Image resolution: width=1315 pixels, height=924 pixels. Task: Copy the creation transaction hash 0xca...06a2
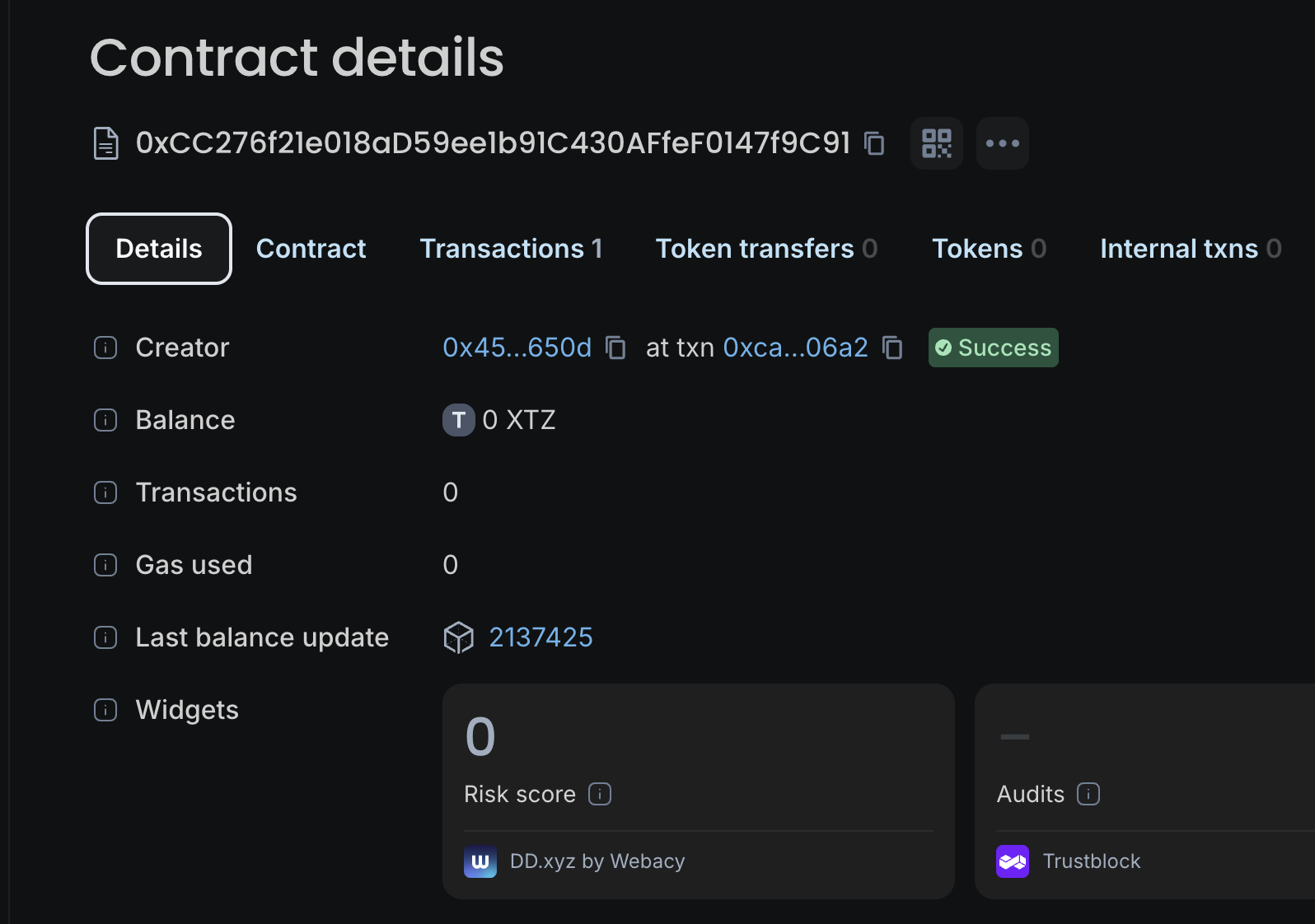pyautogui.click(x=893, y=348)
